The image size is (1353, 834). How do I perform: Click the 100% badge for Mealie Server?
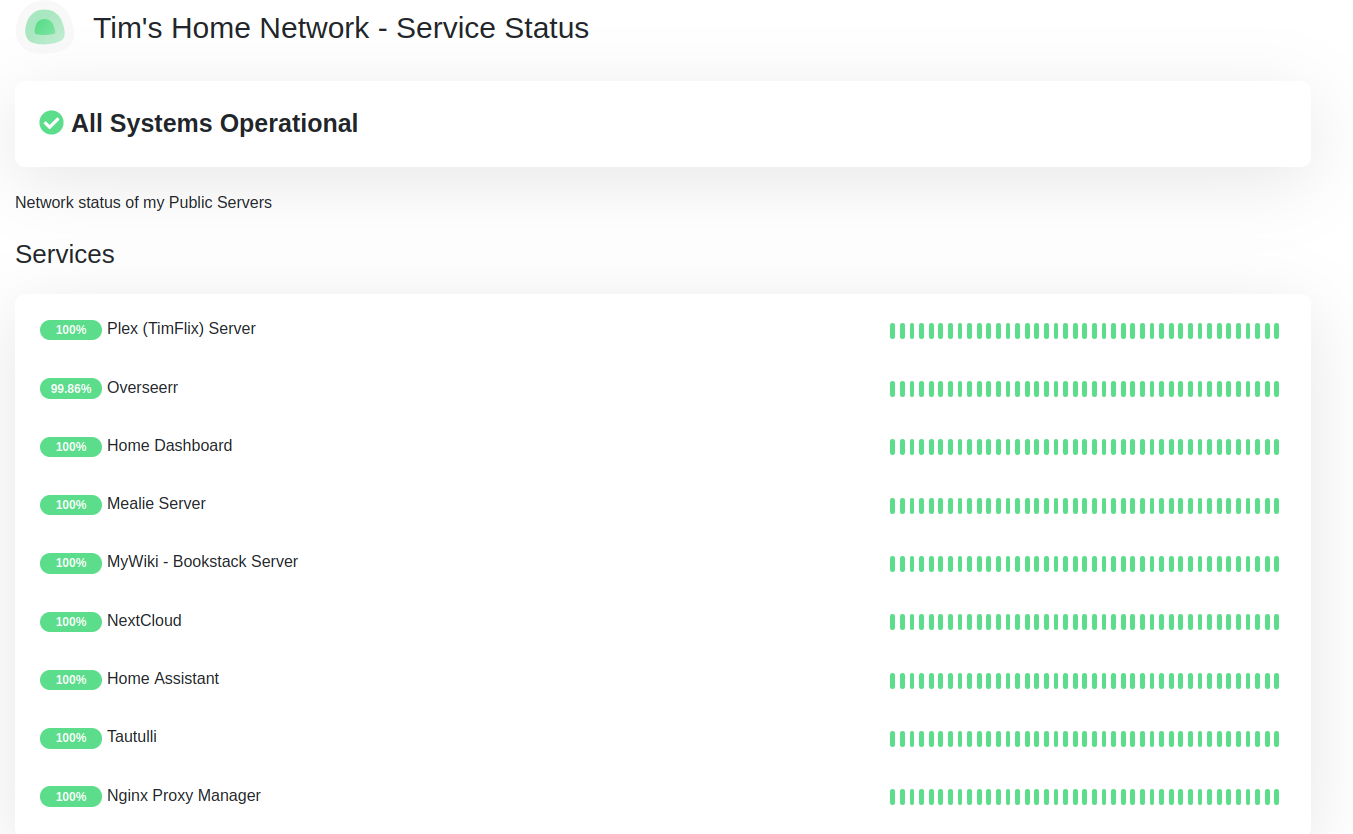[71, 505]
